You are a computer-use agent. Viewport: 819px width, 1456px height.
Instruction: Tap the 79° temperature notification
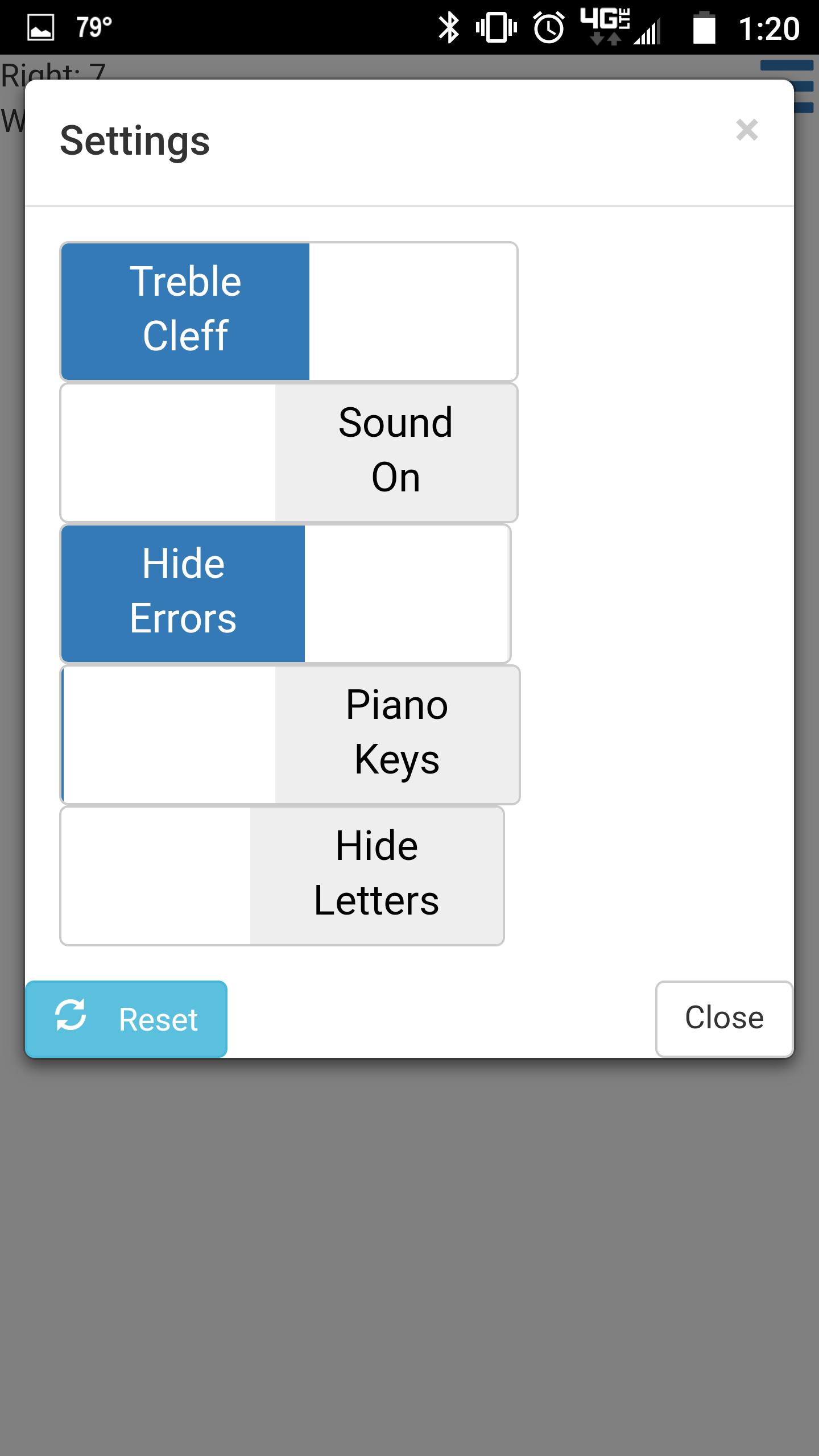coord(94,27)
